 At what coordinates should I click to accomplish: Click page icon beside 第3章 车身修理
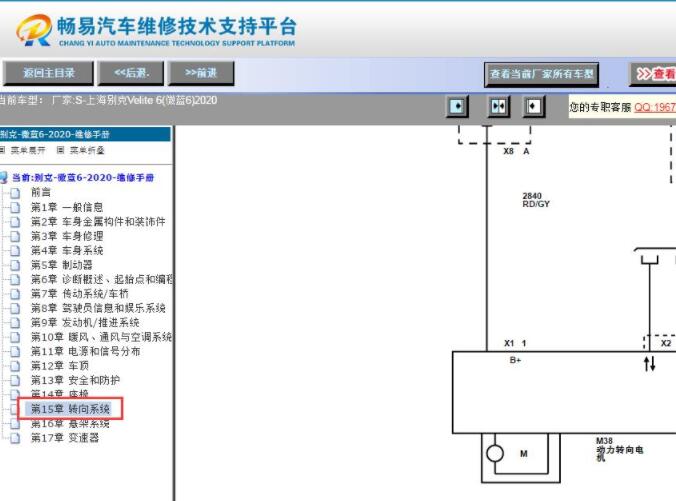coord(15,236)
